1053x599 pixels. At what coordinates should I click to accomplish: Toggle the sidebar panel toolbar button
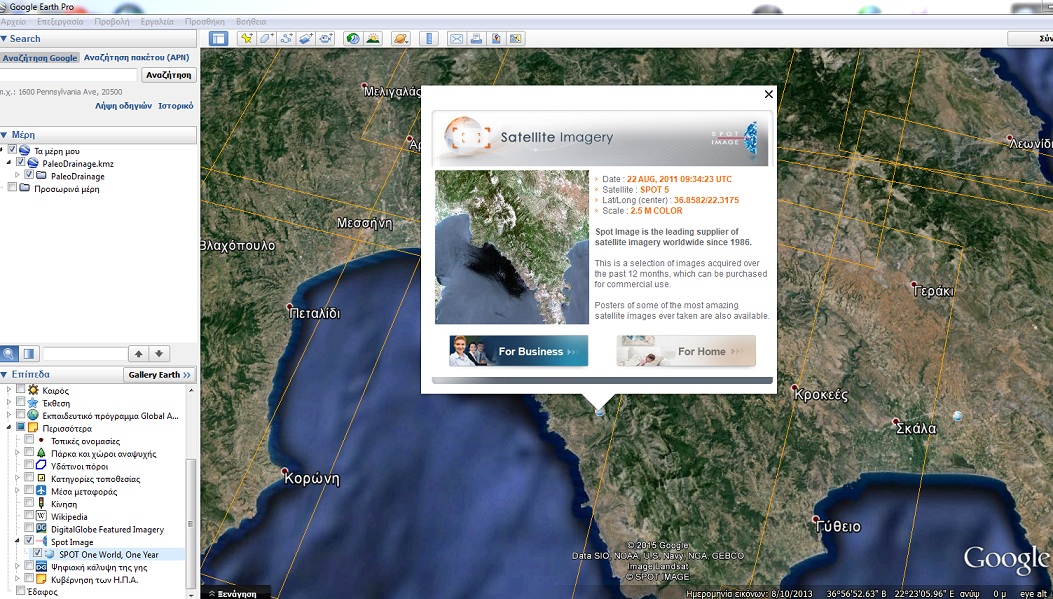[x=218, y=38]
